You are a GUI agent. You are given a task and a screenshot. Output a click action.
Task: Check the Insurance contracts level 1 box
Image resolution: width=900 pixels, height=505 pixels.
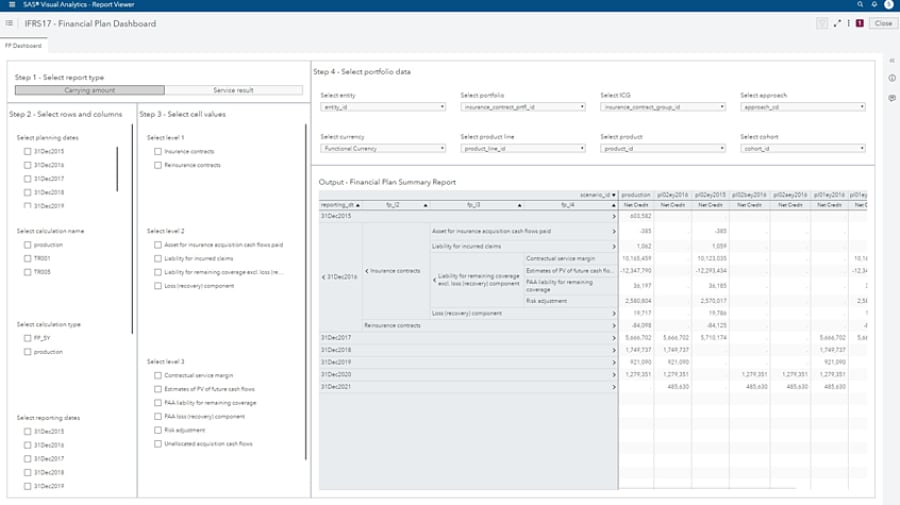click(x=157, y=152)
